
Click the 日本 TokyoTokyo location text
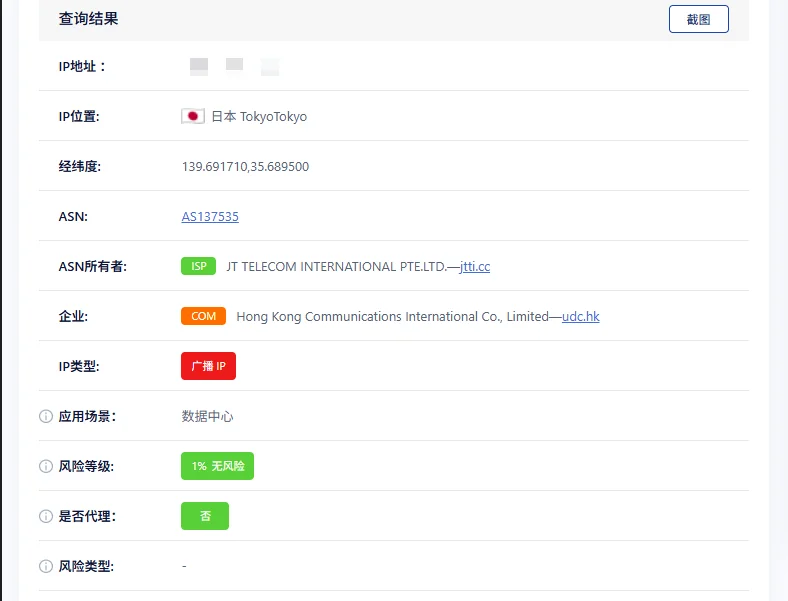point(259,116)
